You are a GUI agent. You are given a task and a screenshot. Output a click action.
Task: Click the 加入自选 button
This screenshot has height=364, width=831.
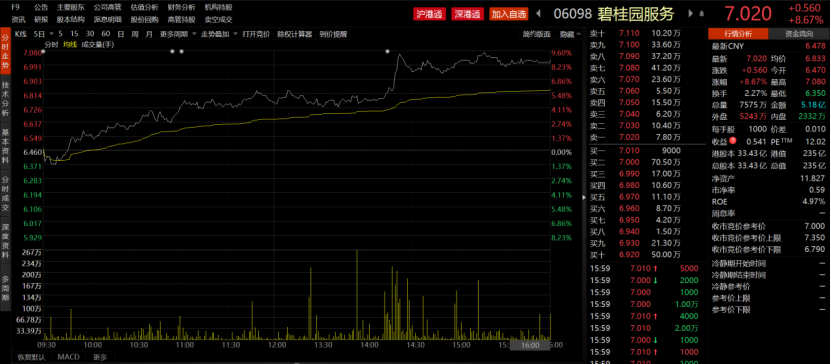tap(509, 14)
